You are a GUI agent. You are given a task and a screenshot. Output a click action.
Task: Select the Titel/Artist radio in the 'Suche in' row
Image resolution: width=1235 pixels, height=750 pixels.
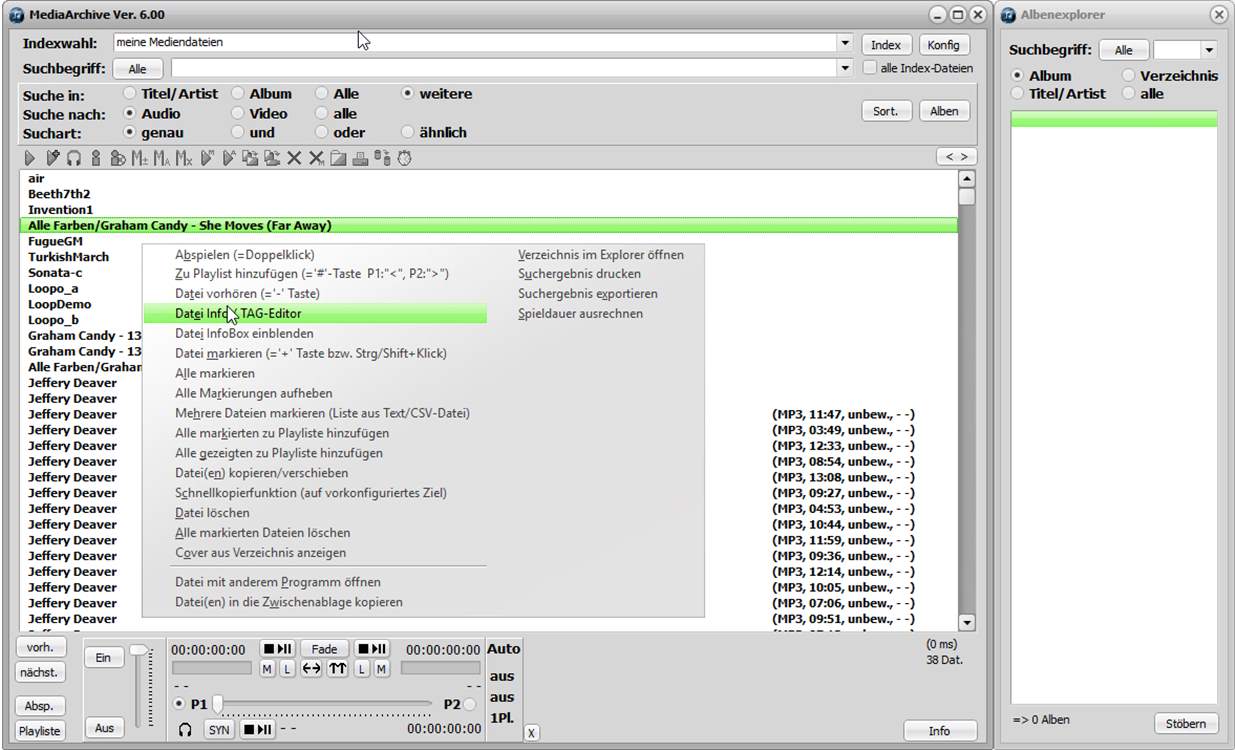pyautogui.click(x=130, y=93)
